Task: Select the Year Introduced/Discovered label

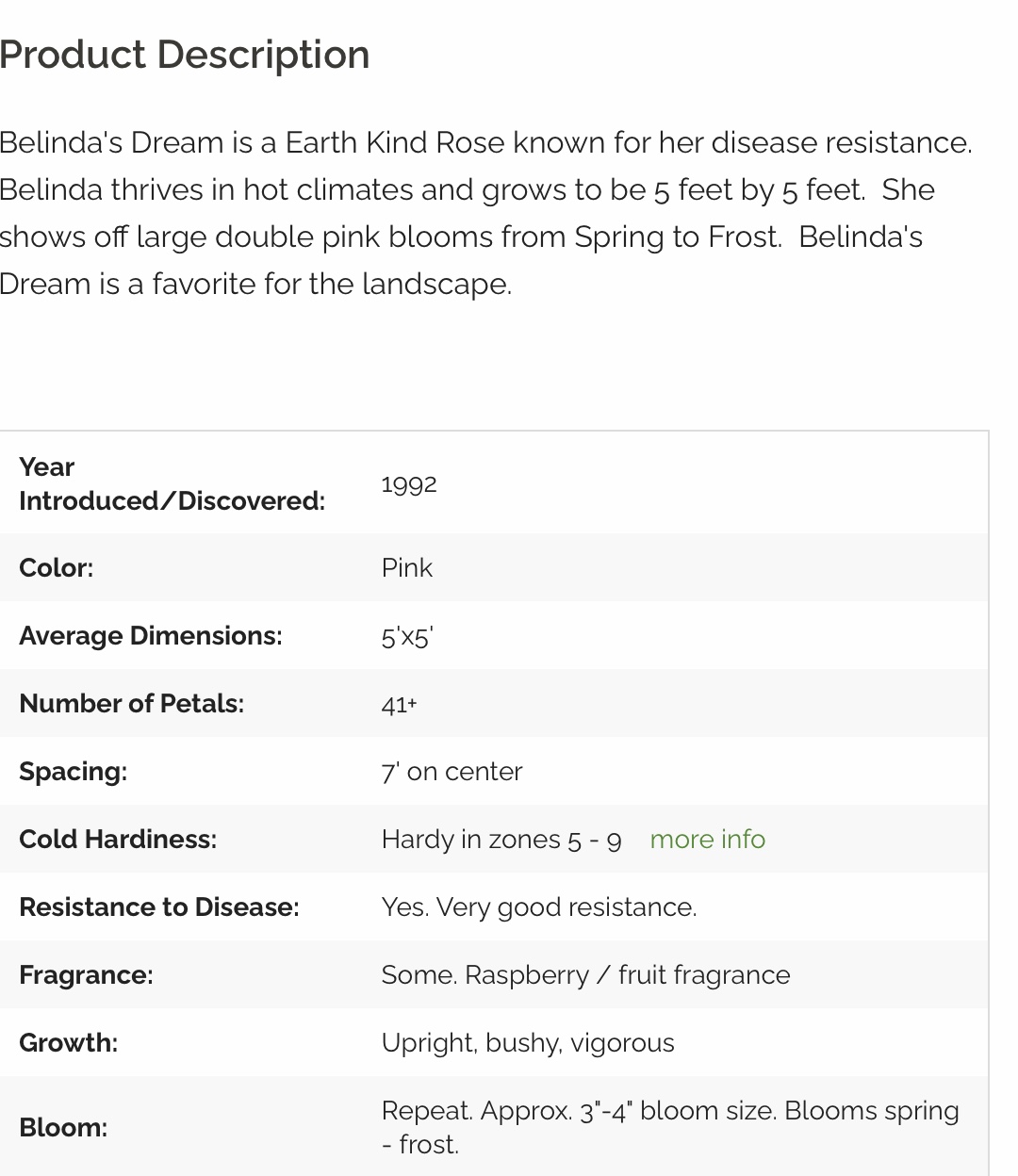Action: point(172,483)
